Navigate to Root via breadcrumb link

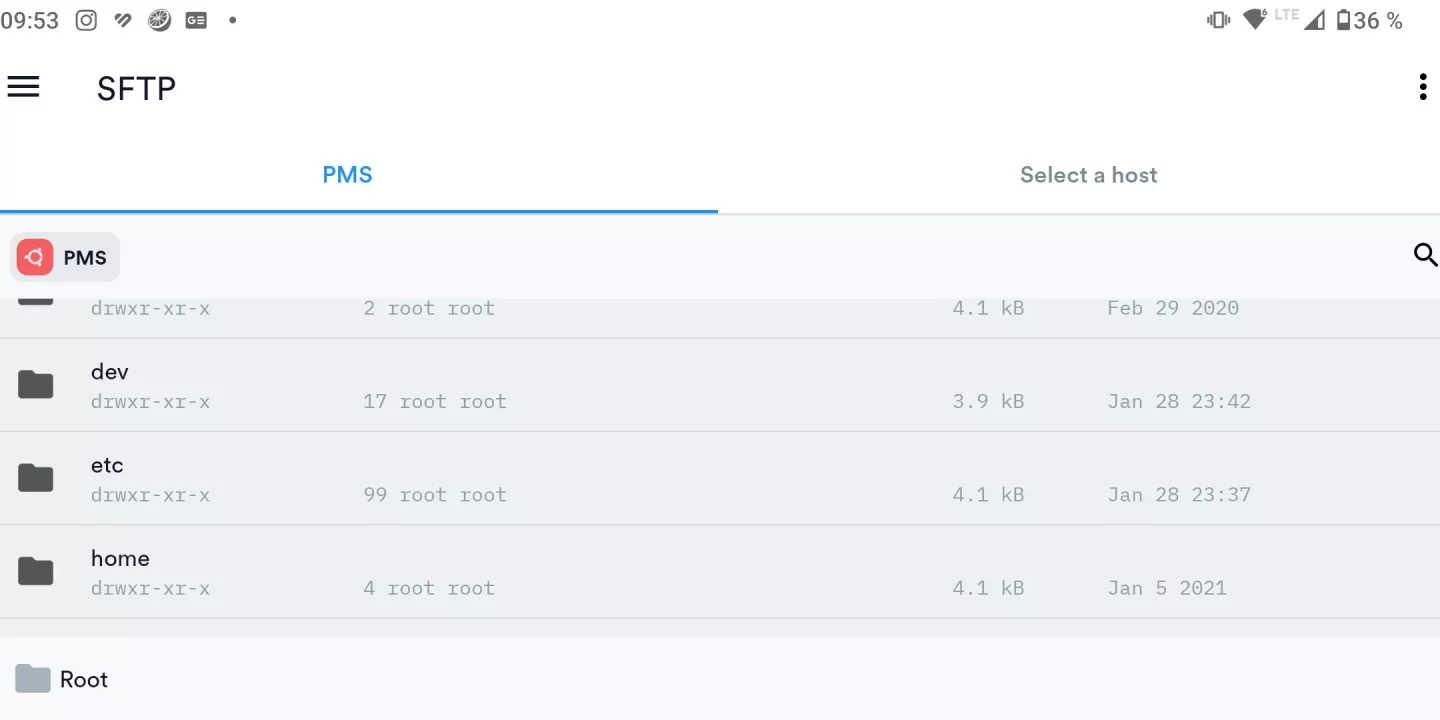point(85,679)
